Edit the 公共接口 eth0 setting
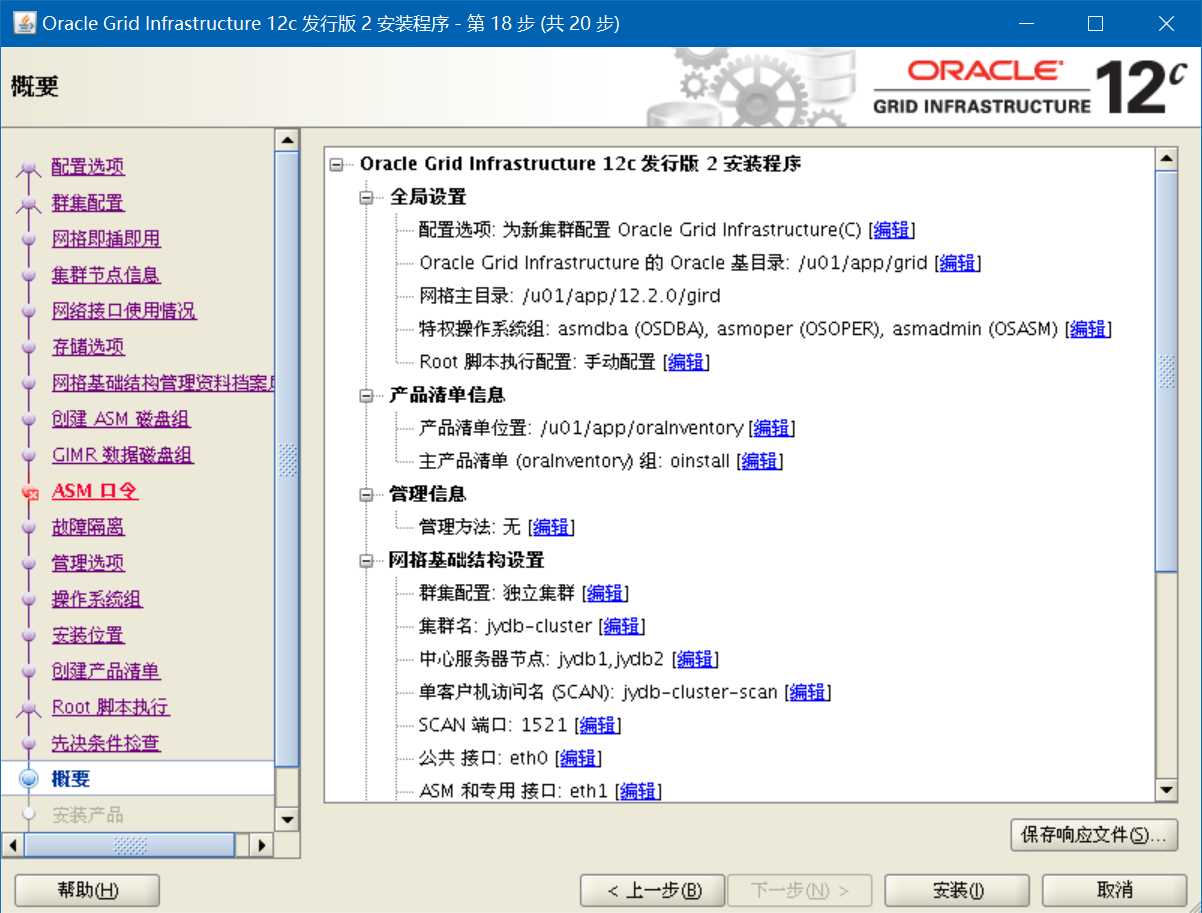This screenshot has width=1202, height=913. [x=578, y=758]
